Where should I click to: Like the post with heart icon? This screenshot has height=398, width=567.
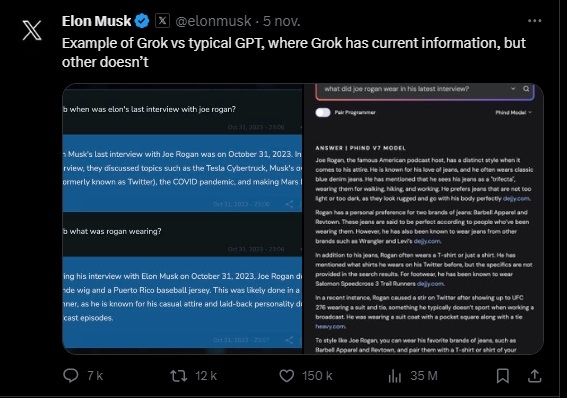tap(287, 376)
